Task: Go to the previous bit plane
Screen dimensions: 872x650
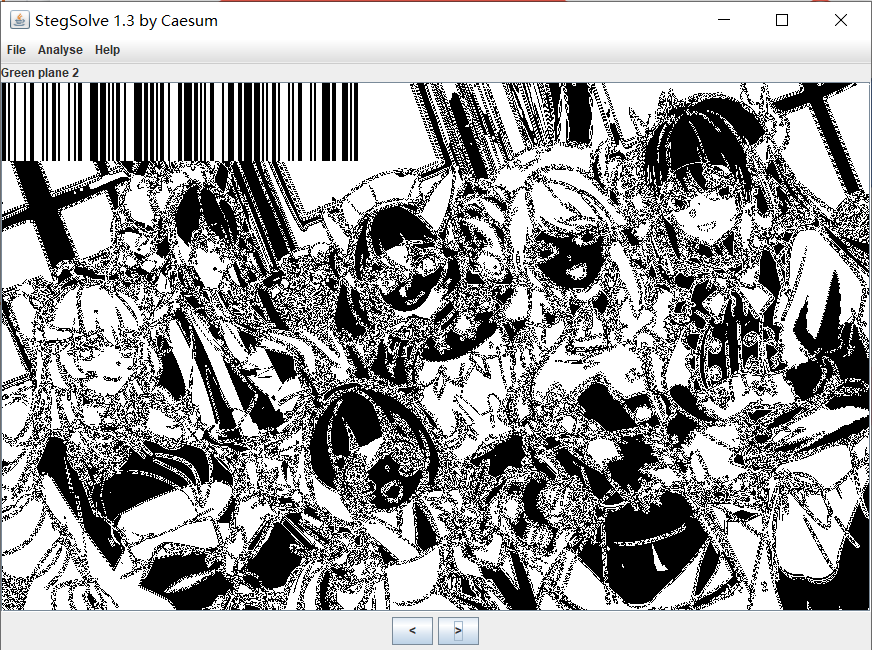Action: tap(412, 631)
